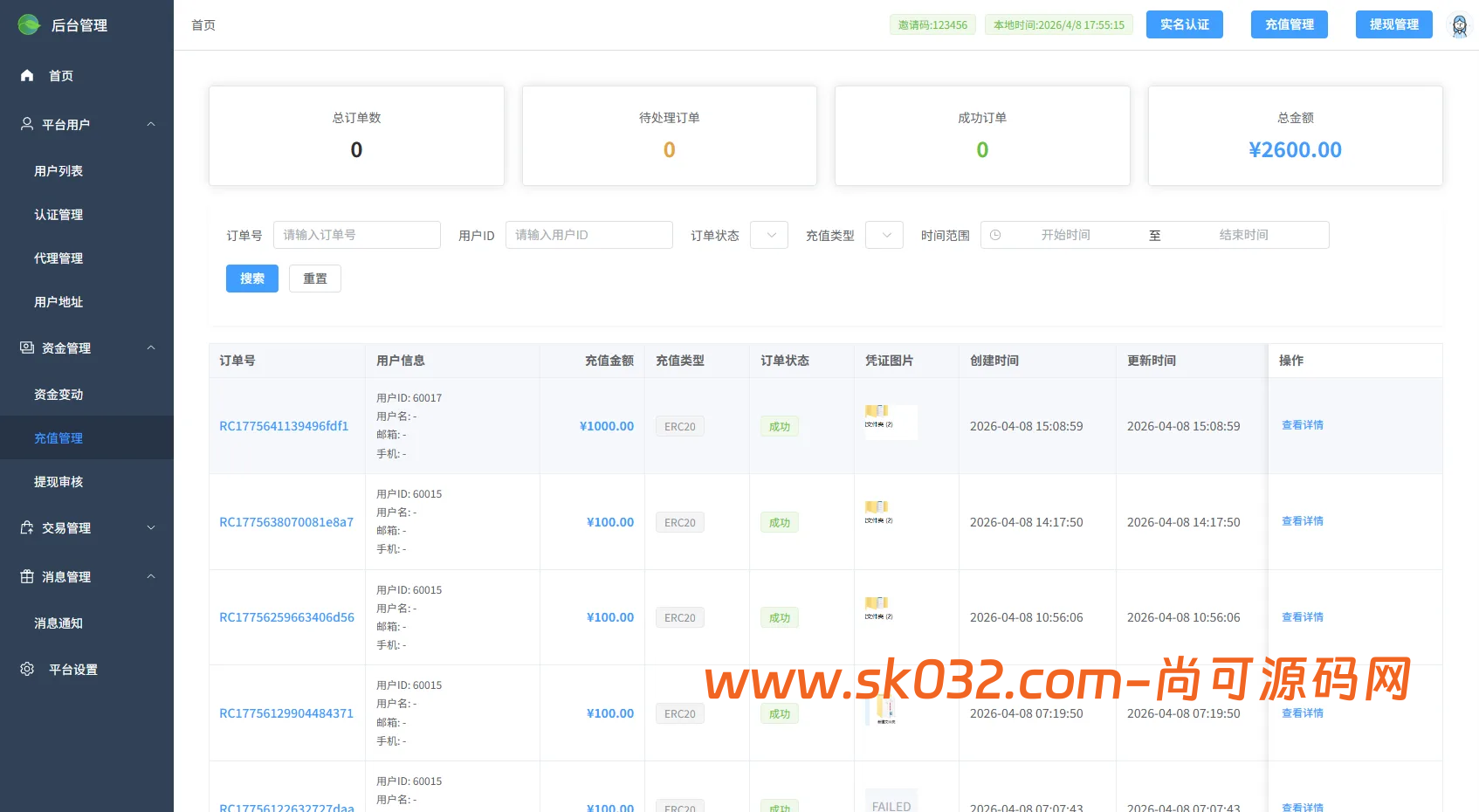
Task: Click the user icon beside 平台用户
Action: click(x=27, y=124)
